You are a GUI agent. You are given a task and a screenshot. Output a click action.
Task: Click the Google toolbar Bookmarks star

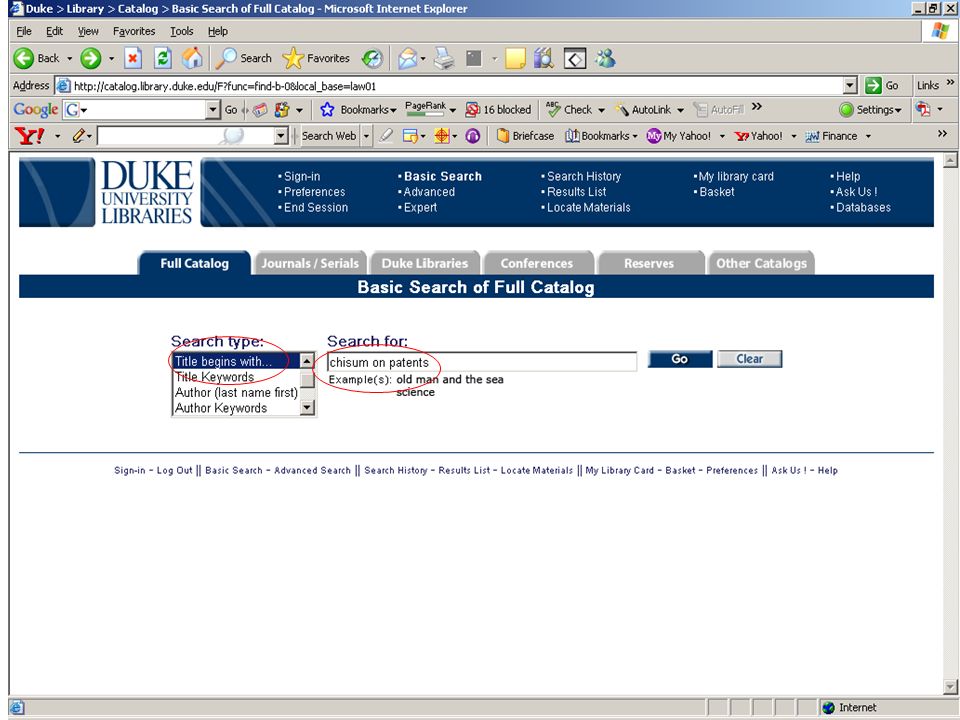point(328,110)
